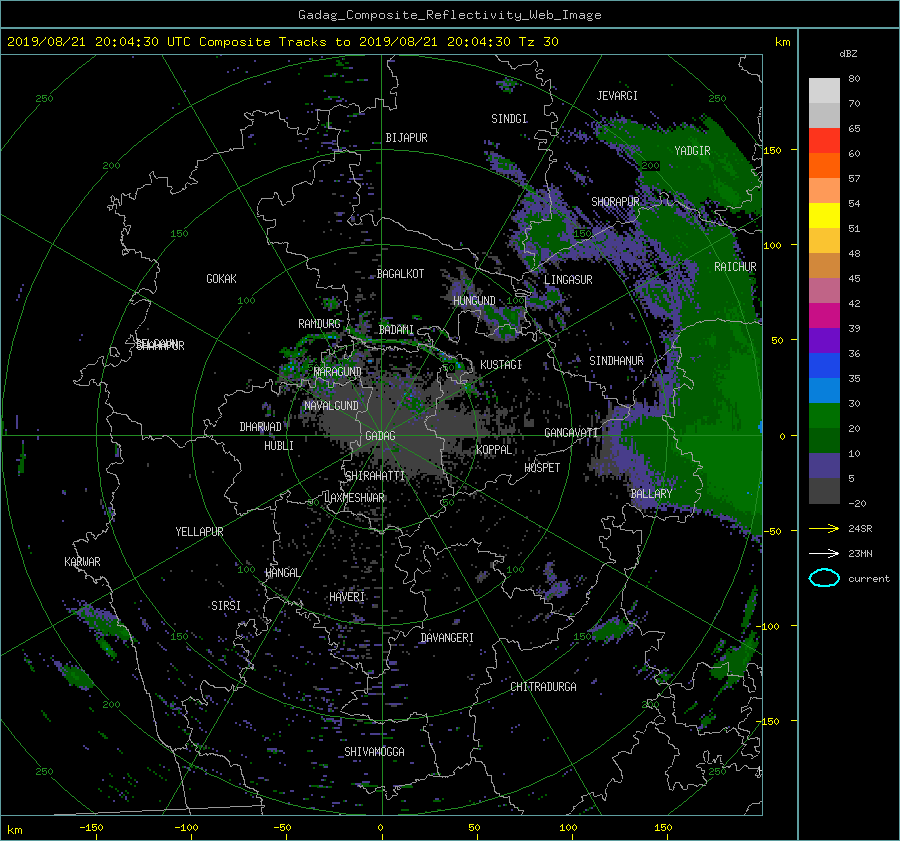
Task: Click the HUNGUND city label
Action: click(474, 300)
